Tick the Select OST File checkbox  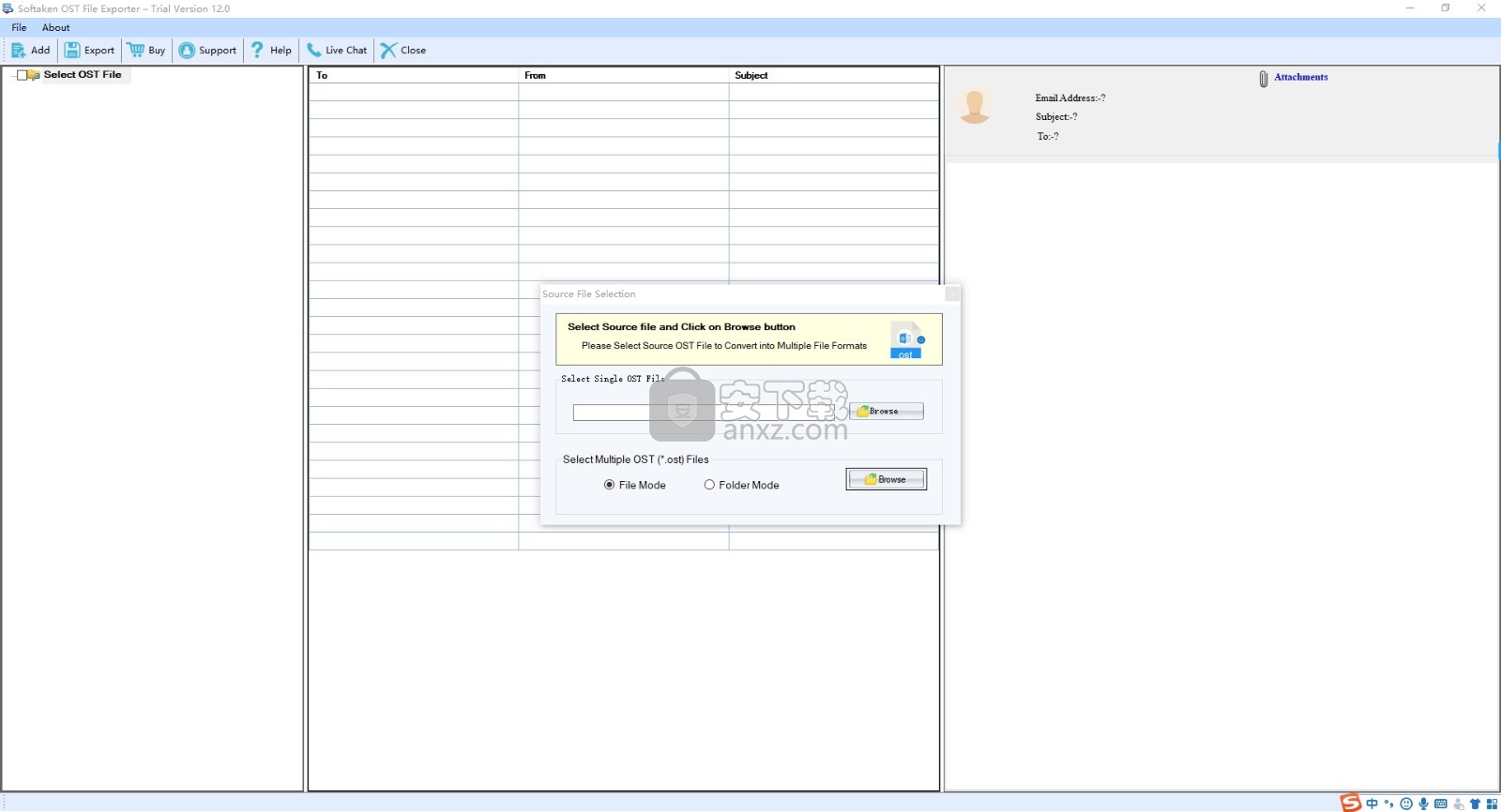point(23,75)
